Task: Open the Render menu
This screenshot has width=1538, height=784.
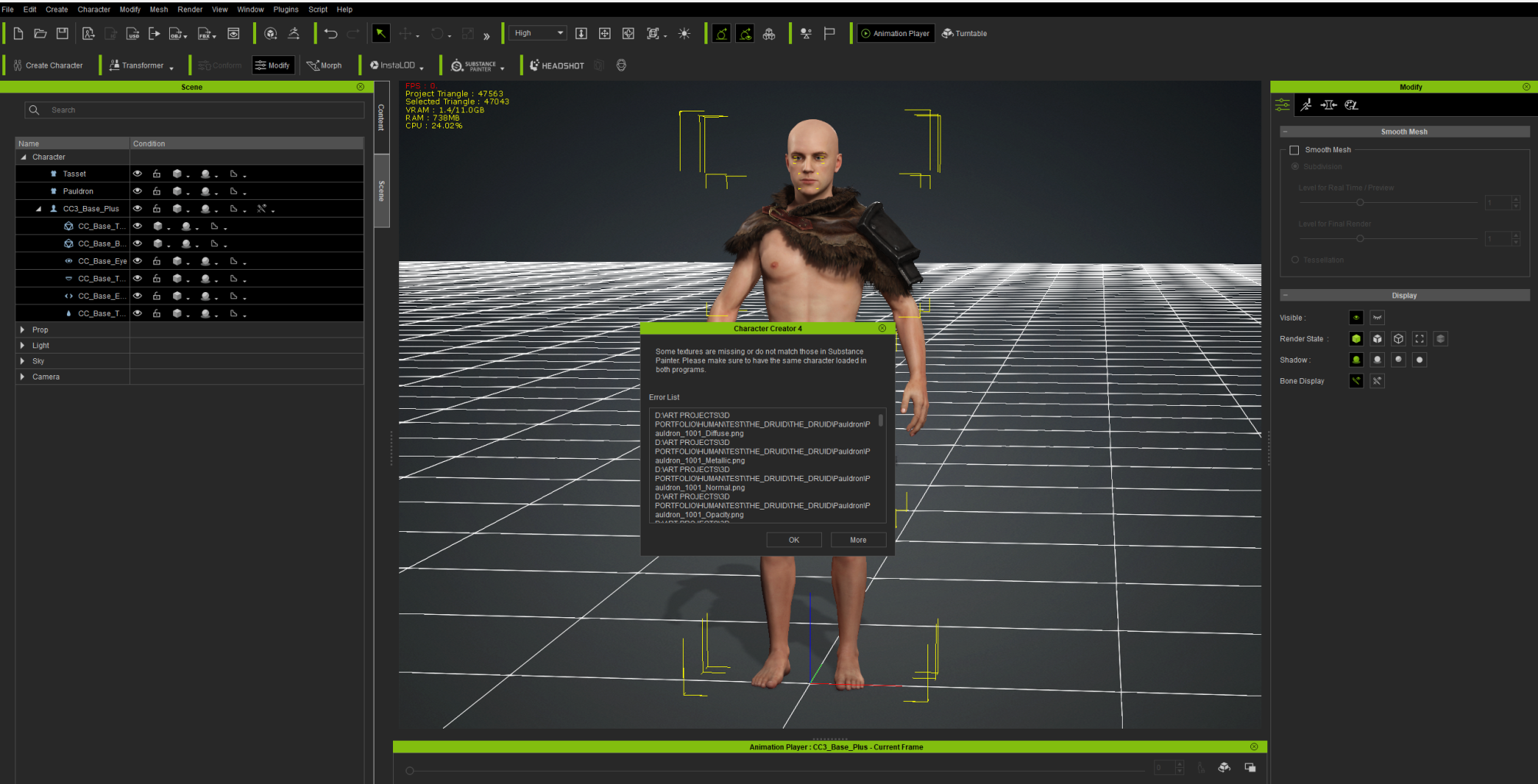Action: (190, 9)
